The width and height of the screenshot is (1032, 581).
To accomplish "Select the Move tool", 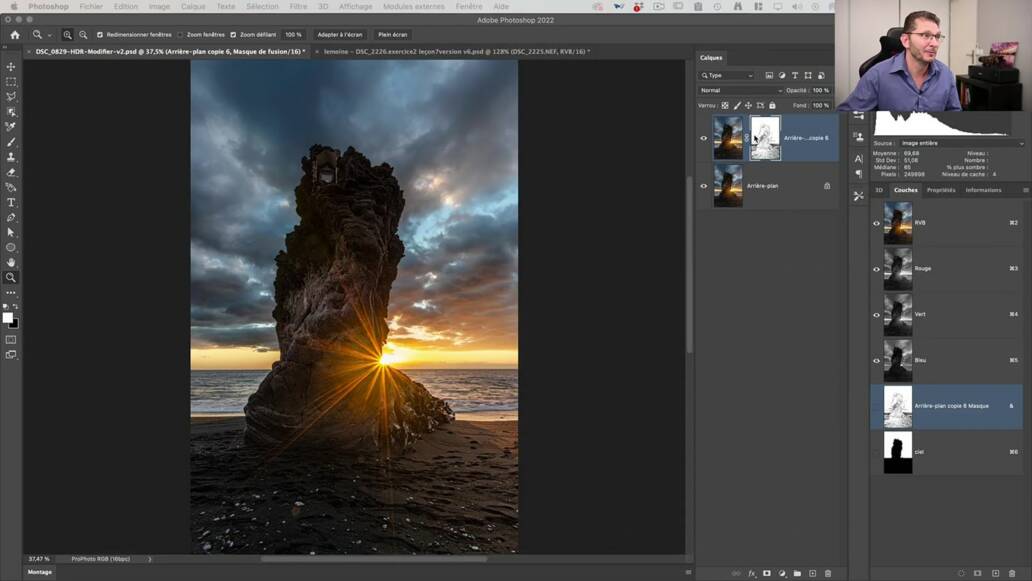I will 11,66.
